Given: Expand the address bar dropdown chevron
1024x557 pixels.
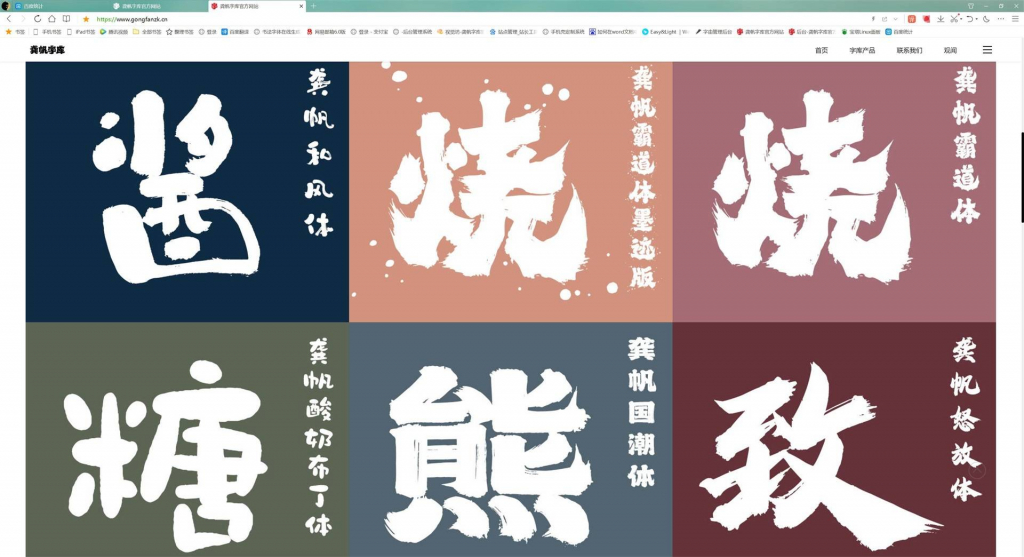Looking at the screenshot, I should coord(895,19).
